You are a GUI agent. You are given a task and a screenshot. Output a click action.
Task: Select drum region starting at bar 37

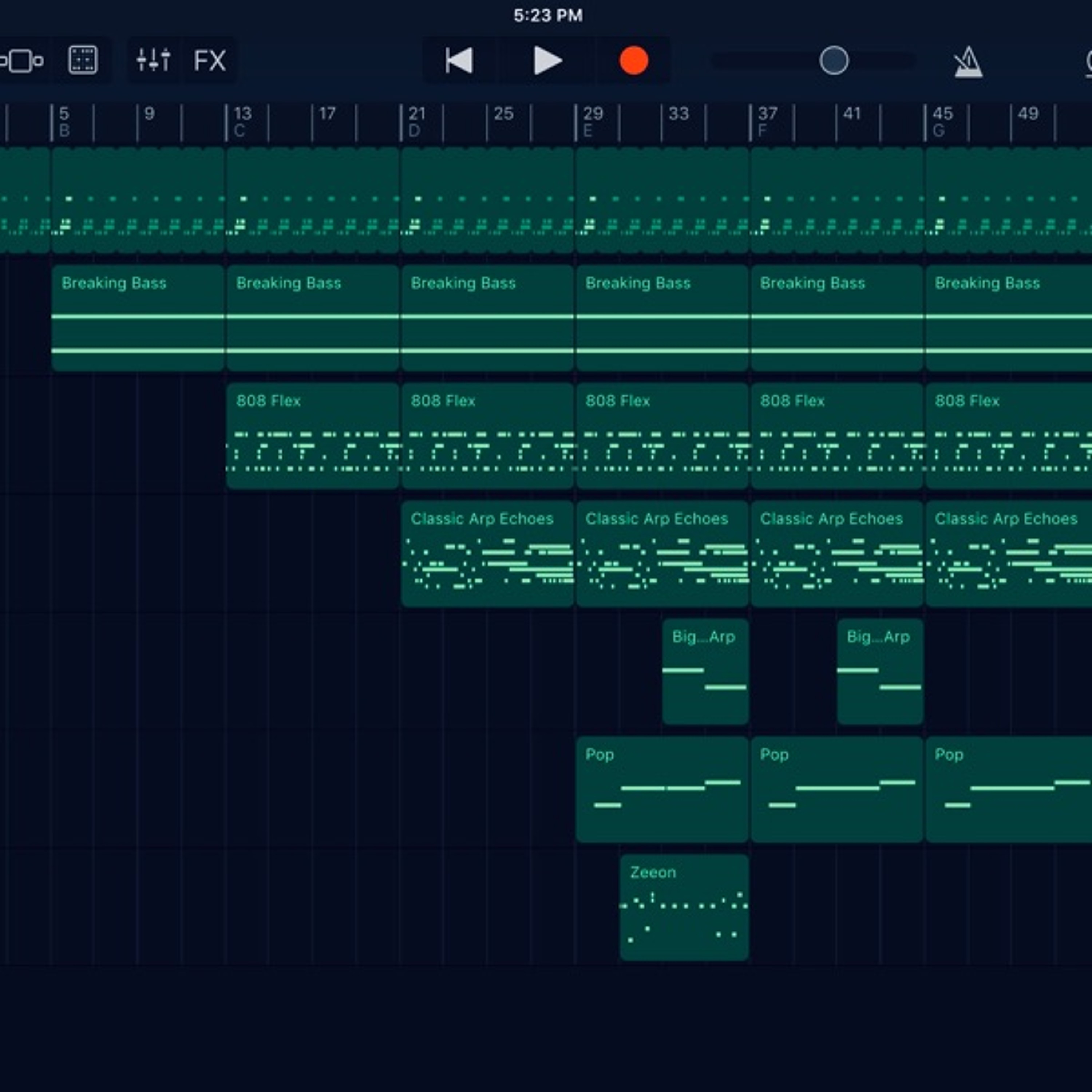837,200
